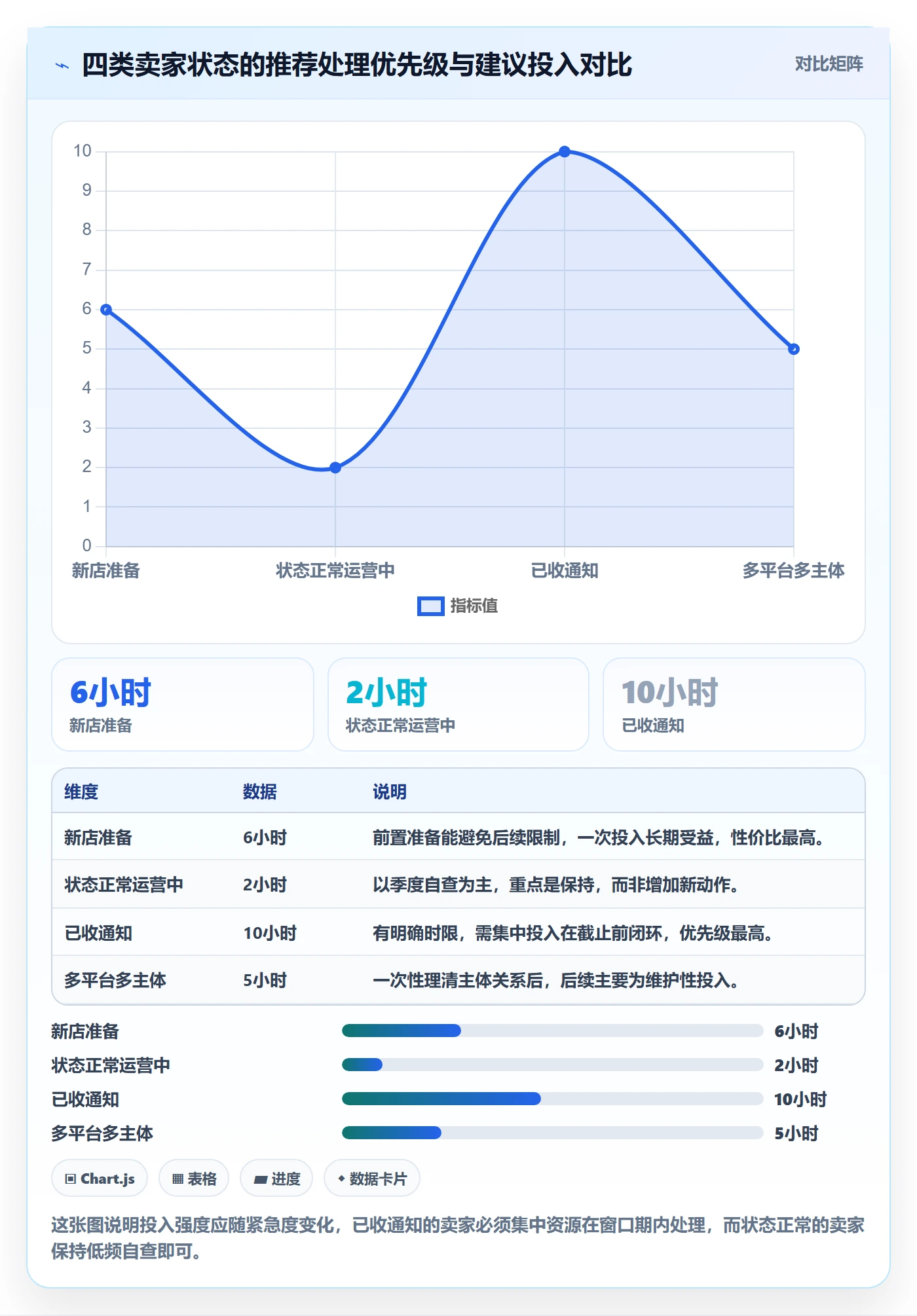917x1316 pixels.
Task: Click the description starting with 有明确时限
Action: pos(573,933)
